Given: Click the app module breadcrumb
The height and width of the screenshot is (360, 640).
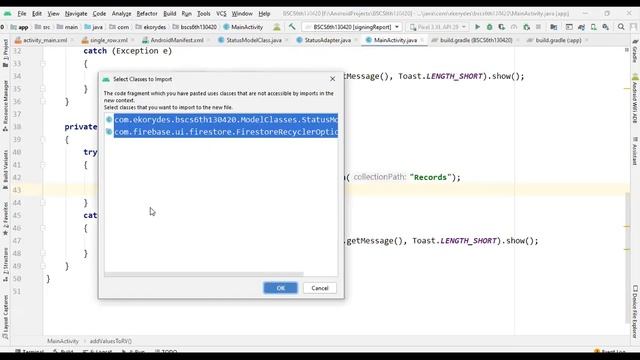Looking at the screenshot, I should click(x=19, y=27).
